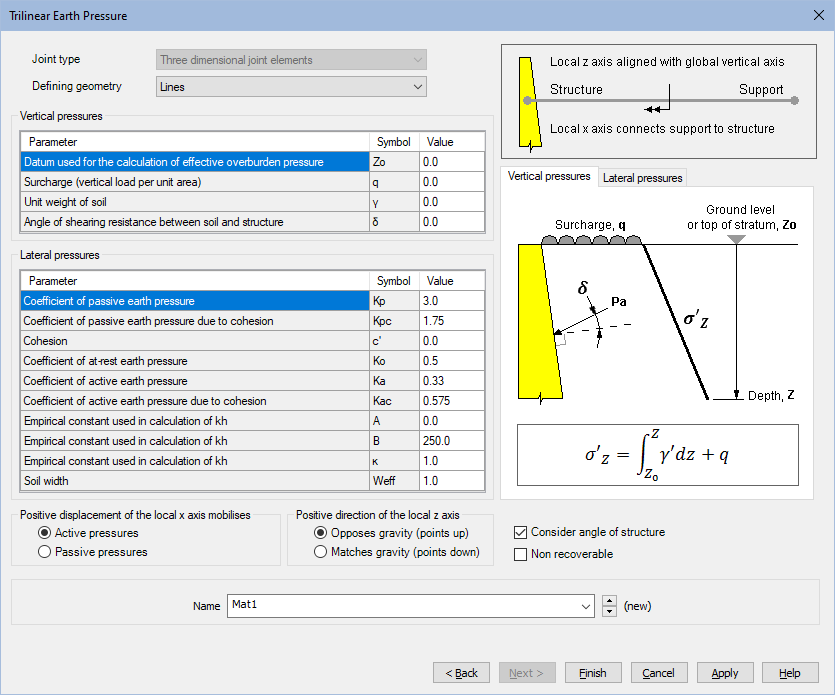The height and width of the screenshot is (695, 835).
Task: Open the Defining geometry dropdown
Action: 291,87
